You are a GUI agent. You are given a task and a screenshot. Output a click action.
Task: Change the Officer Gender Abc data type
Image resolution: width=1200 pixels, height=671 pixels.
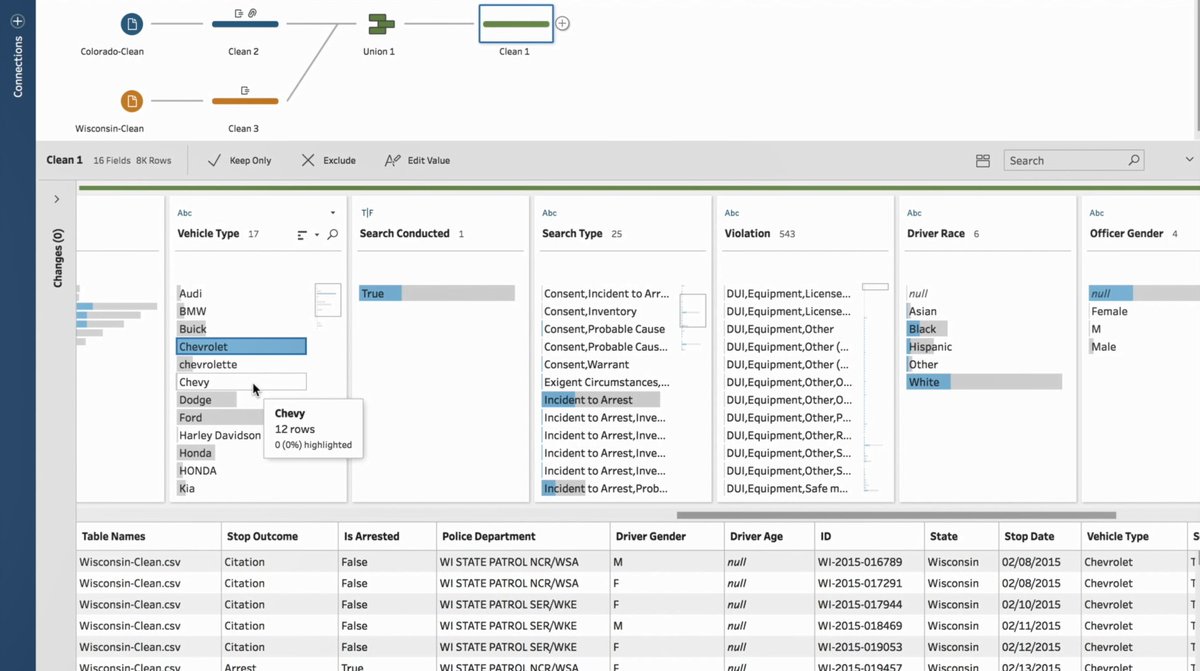1097,213
